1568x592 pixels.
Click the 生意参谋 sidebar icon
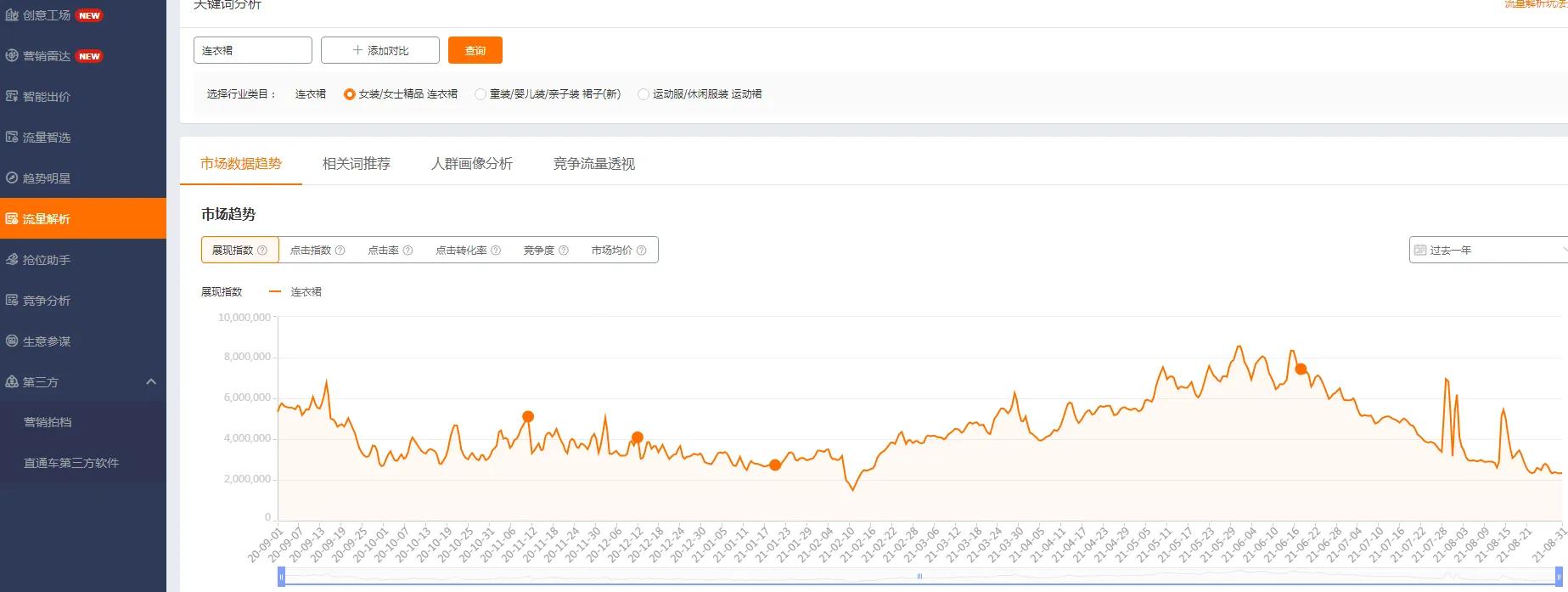12,341
